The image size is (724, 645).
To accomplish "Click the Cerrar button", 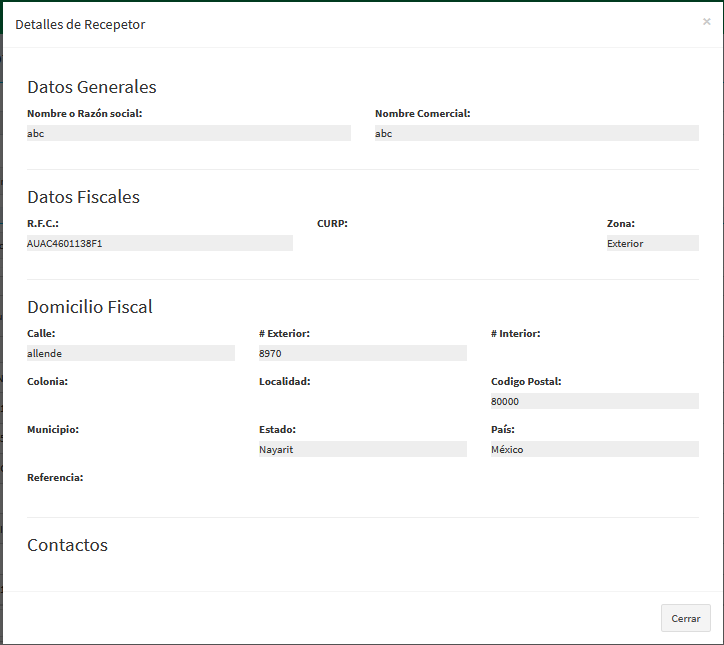I will click(685, 618).
